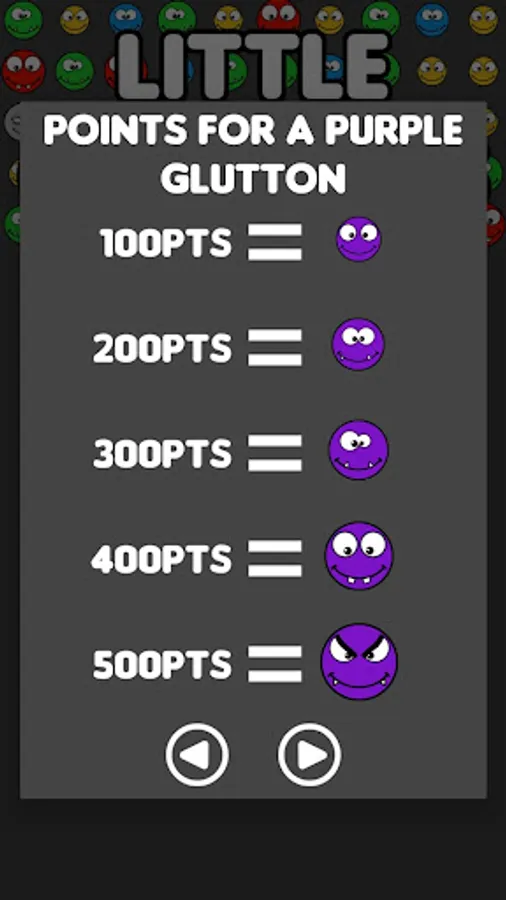Click the 500PTS label

click(162, 665)
